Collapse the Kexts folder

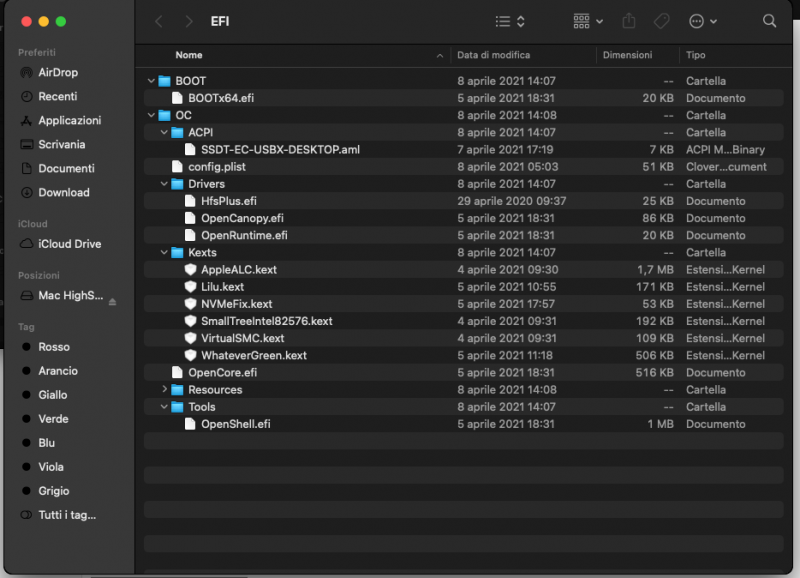[164, 253]
